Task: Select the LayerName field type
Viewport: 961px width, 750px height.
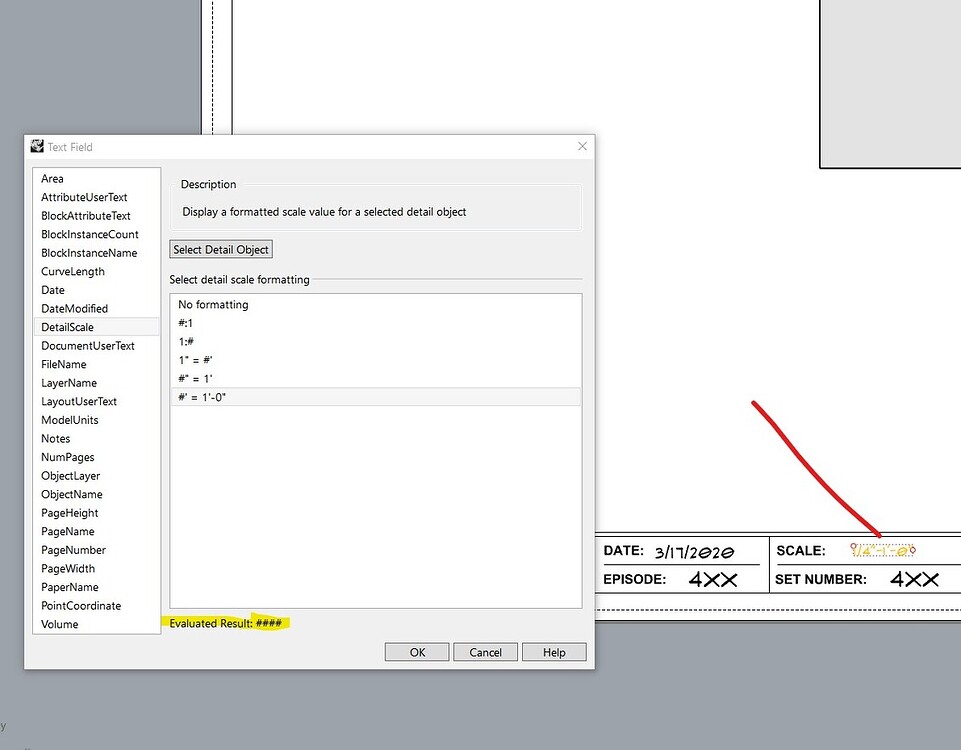Action: point(68,382)
